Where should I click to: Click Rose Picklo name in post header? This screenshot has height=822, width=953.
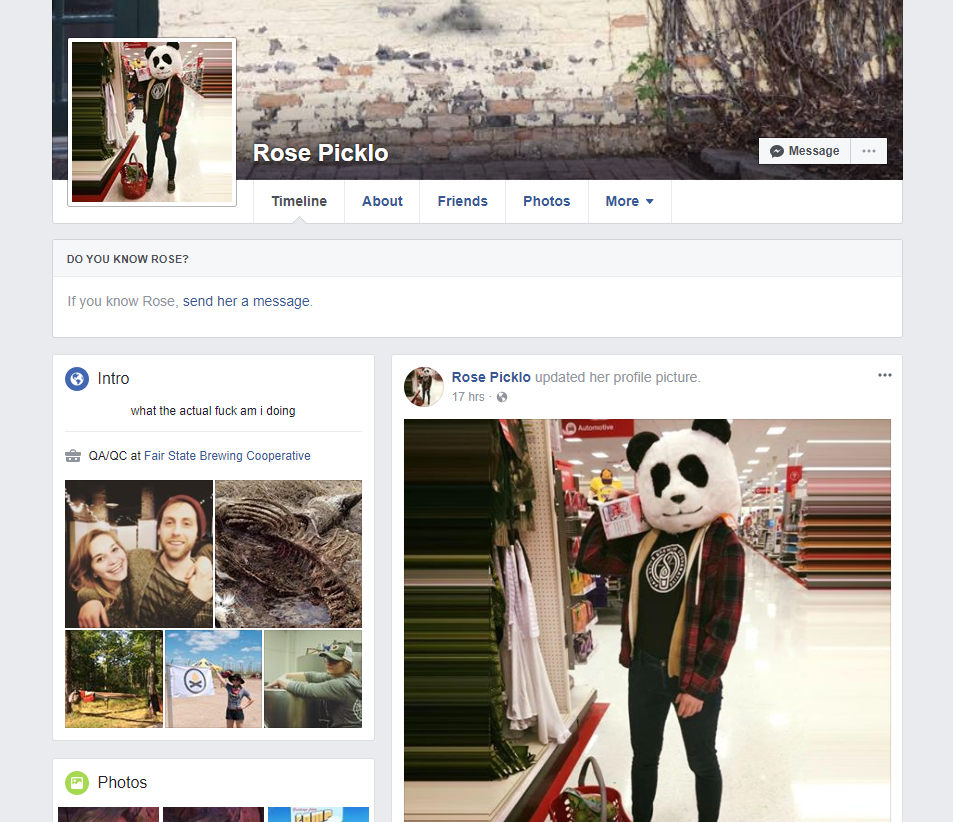491,377
